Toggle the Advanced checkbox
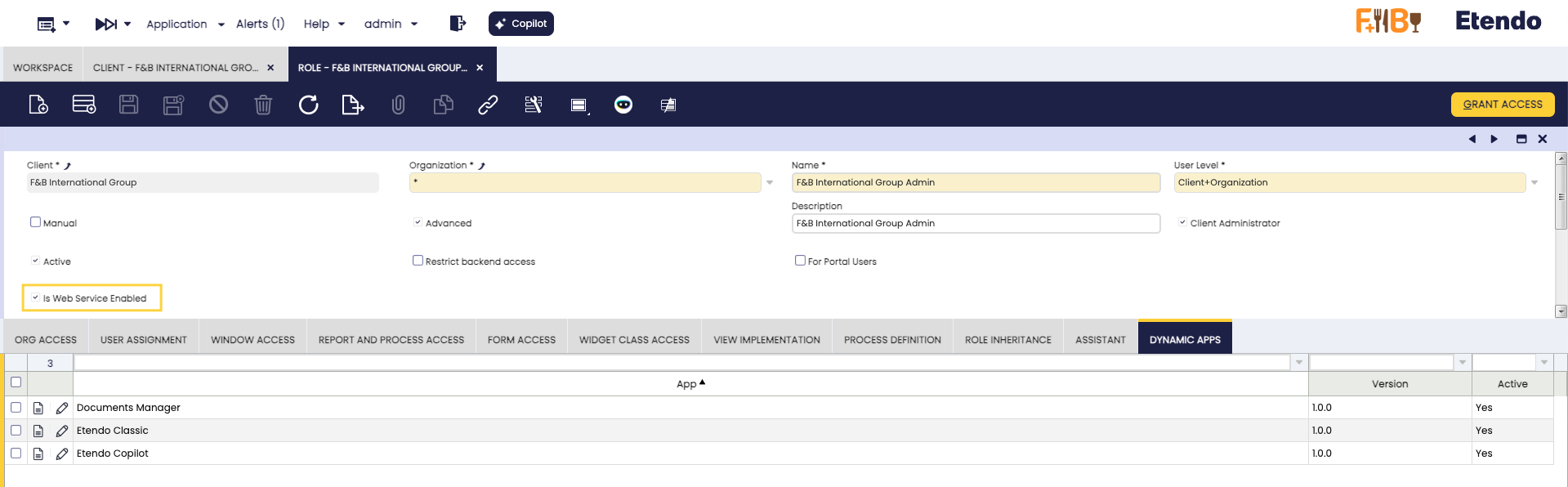1568x487 pixels. pyautogui.click(x=418, y=222)
